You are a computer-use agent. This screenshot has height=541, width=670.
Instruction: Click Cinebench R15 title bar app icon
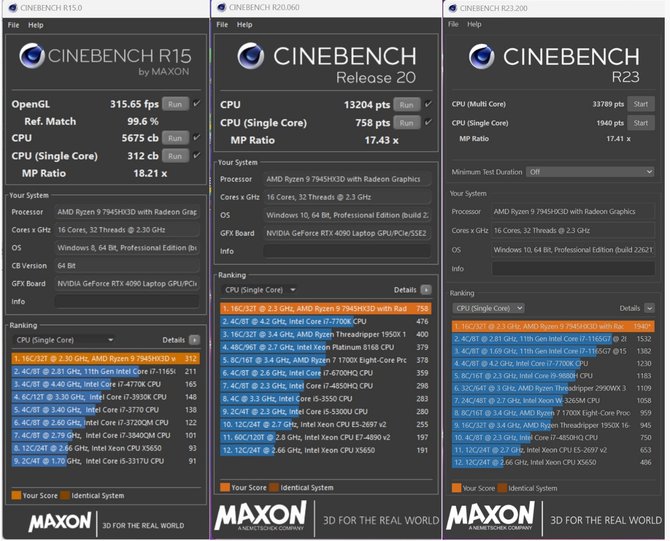(13, 8)
